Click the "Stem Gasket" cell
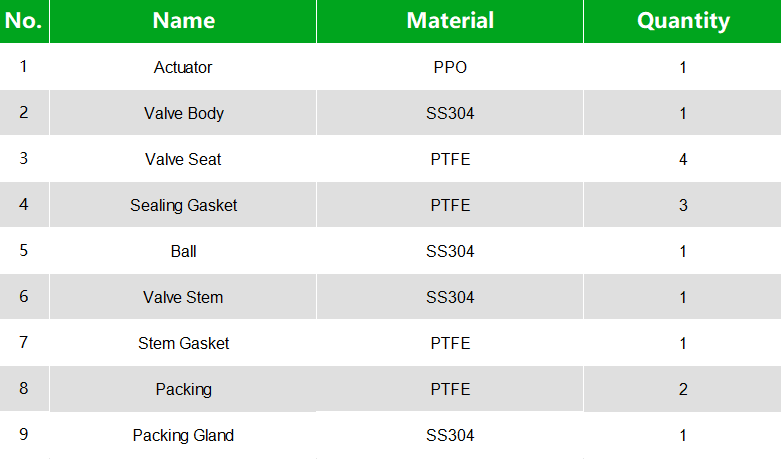 pyautogui.click(x=183, y=344)
